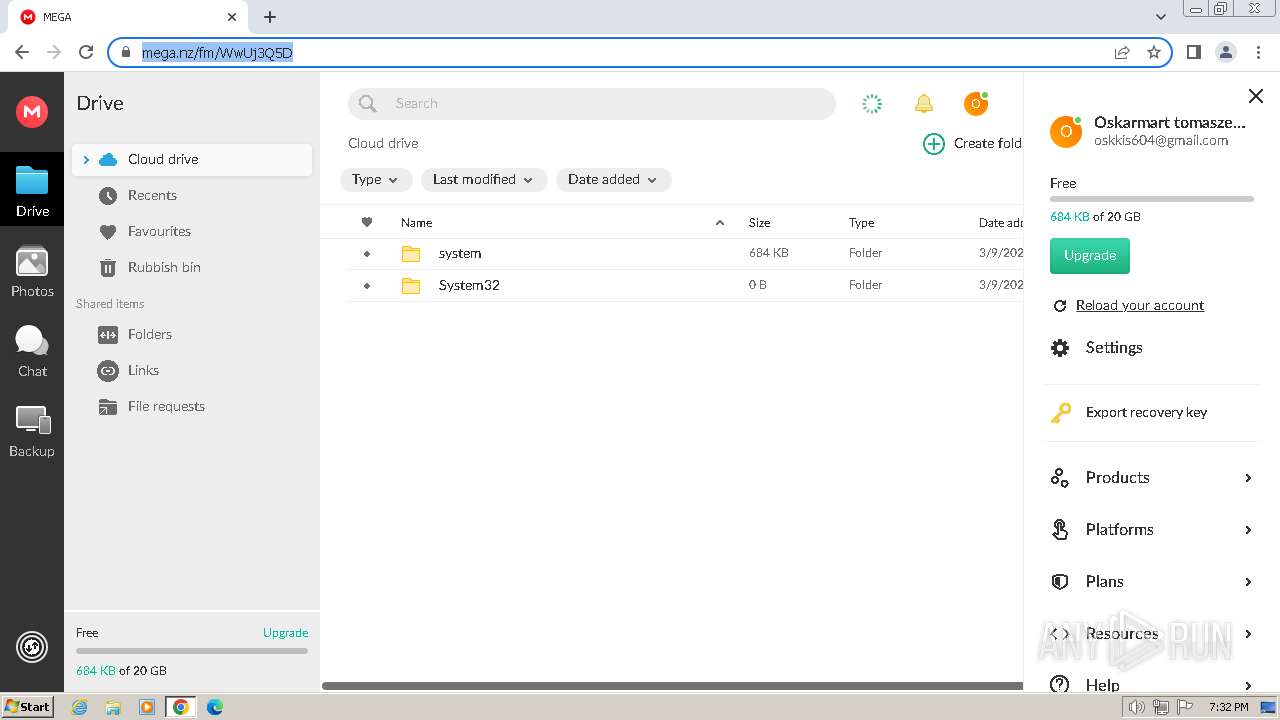Viewport: 1280px width, 720px height.
Task: Open the Photos section
Action: click(32, 272)
